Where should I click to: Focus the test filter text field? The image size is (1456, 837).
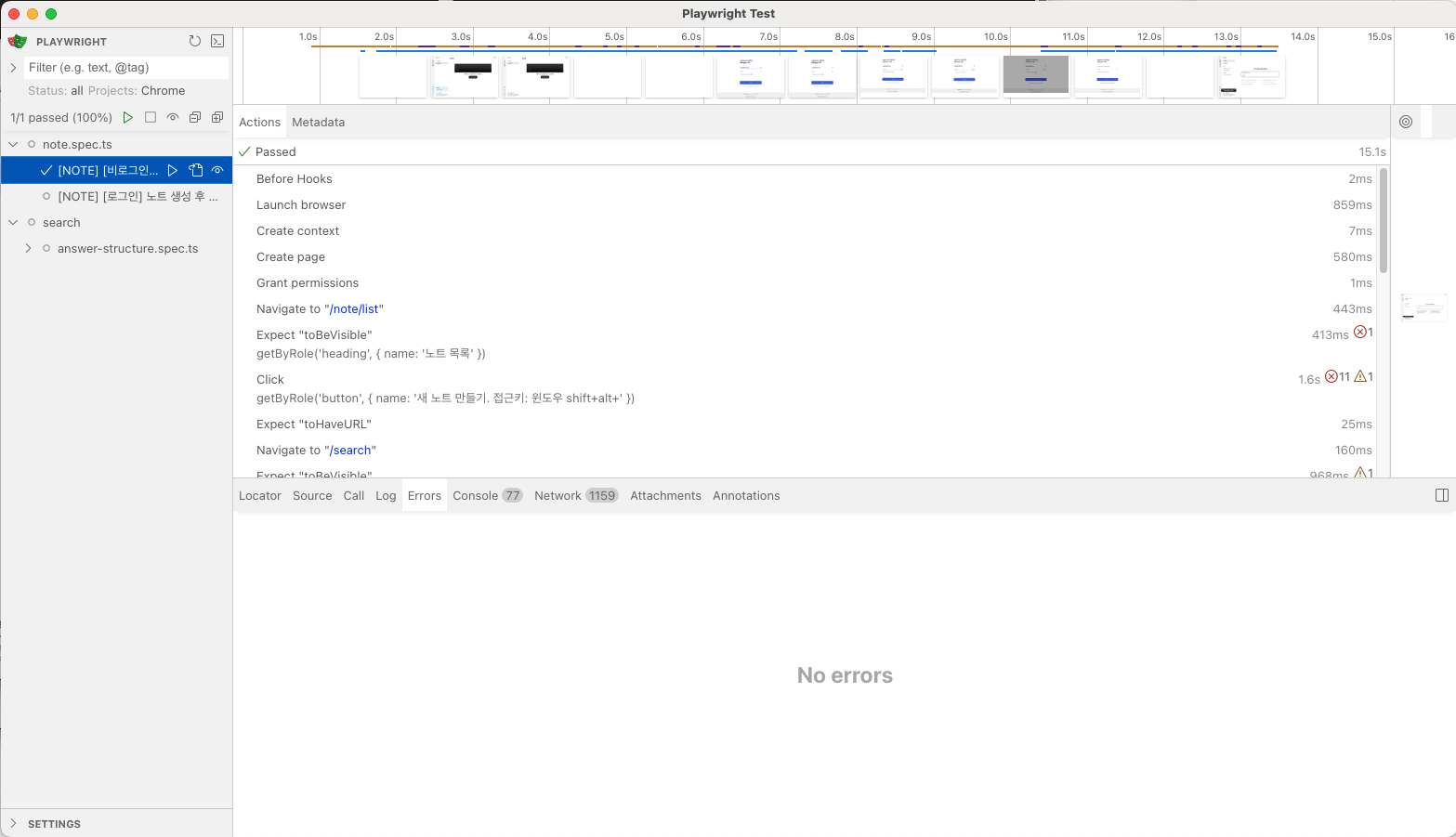[126, 67]
